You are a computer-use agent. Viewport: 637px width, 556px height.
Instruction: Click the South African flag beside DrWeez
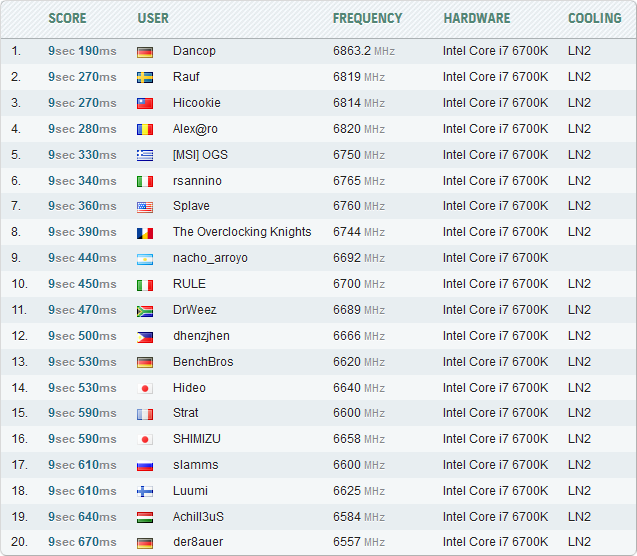tap(145, 311)
